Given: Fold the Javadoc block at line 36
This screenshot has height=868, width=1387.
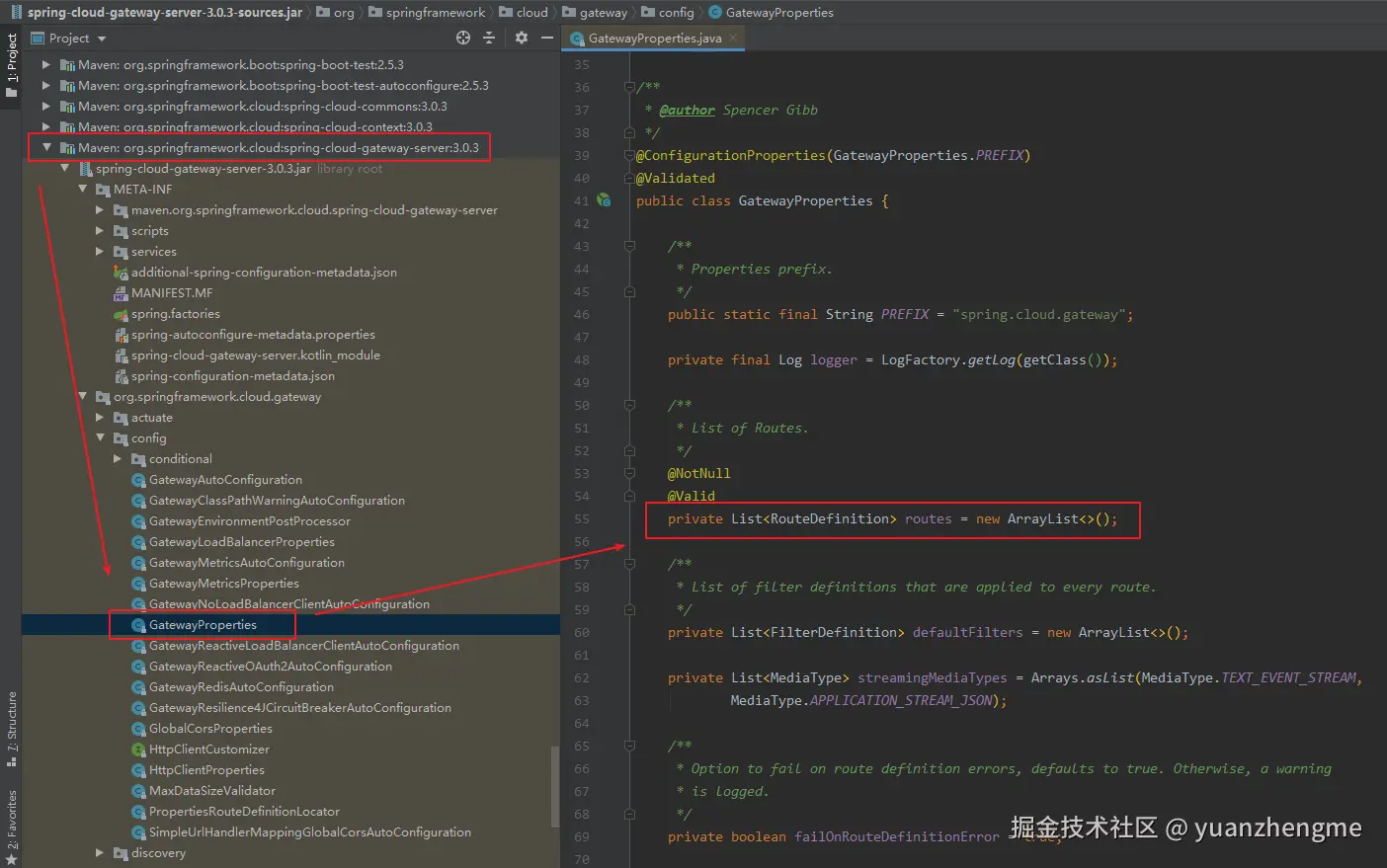Looking at the screenshot, I should tap(629, 87).
